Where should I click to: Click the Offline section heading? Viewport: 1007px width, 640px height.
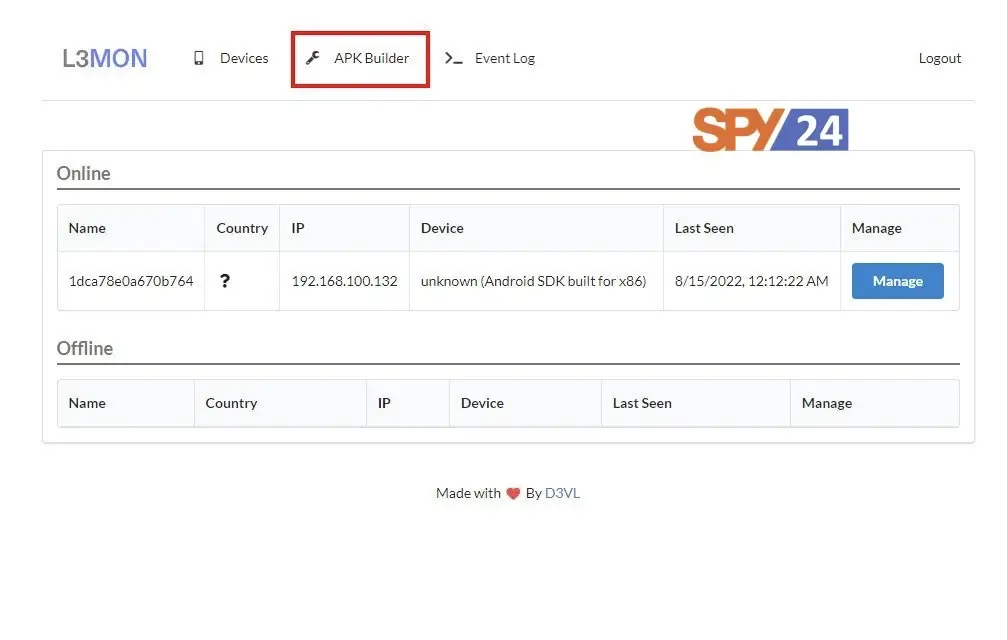(x=85, y=349)
